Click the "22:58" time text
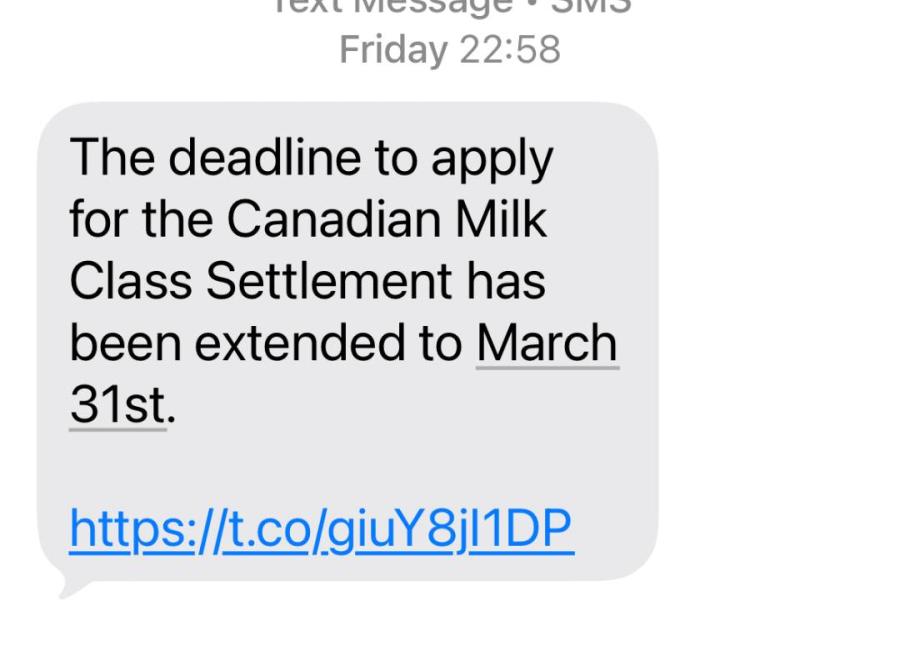 510,49
